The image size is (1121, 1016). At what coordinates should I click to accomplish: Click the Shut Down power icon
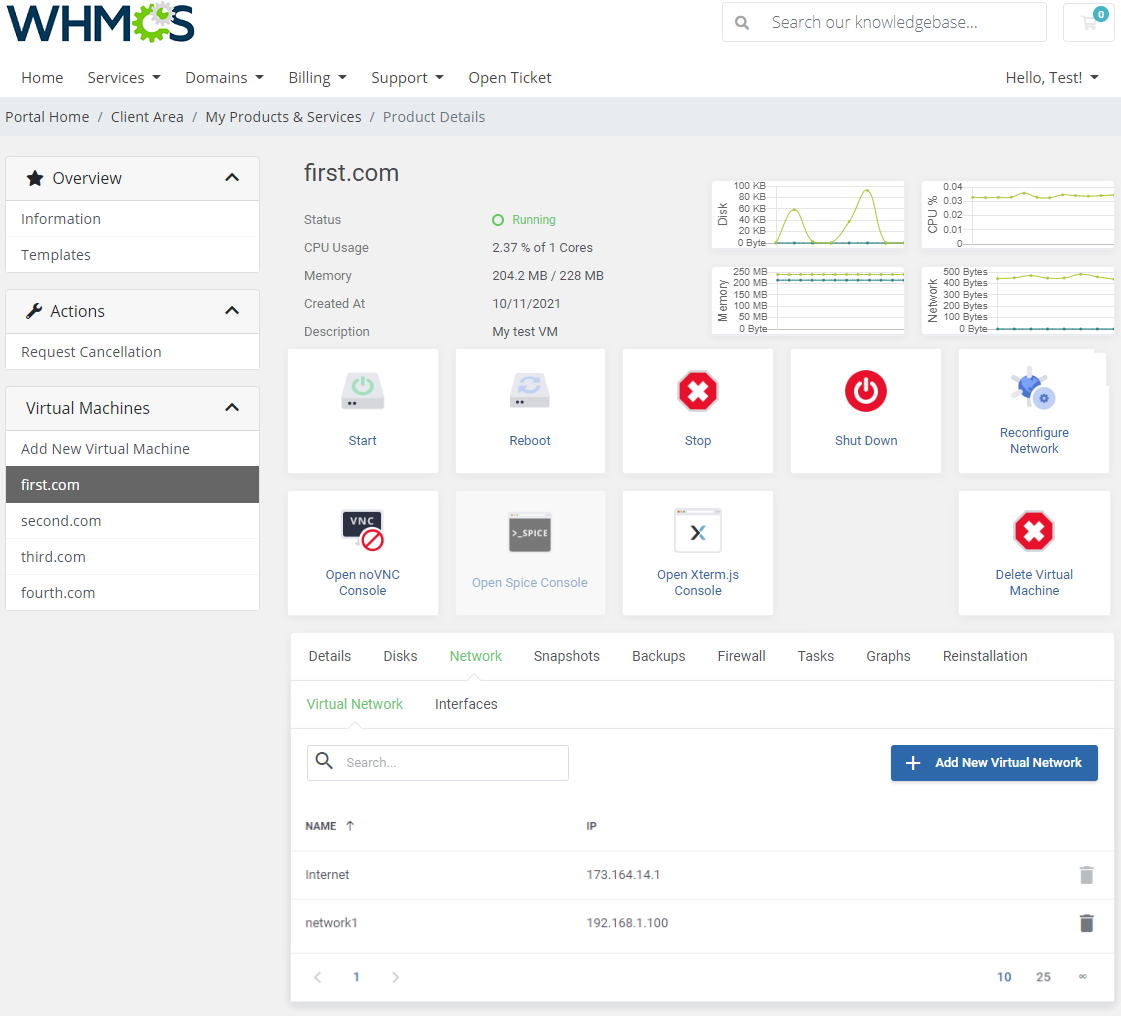coord(866,391)
